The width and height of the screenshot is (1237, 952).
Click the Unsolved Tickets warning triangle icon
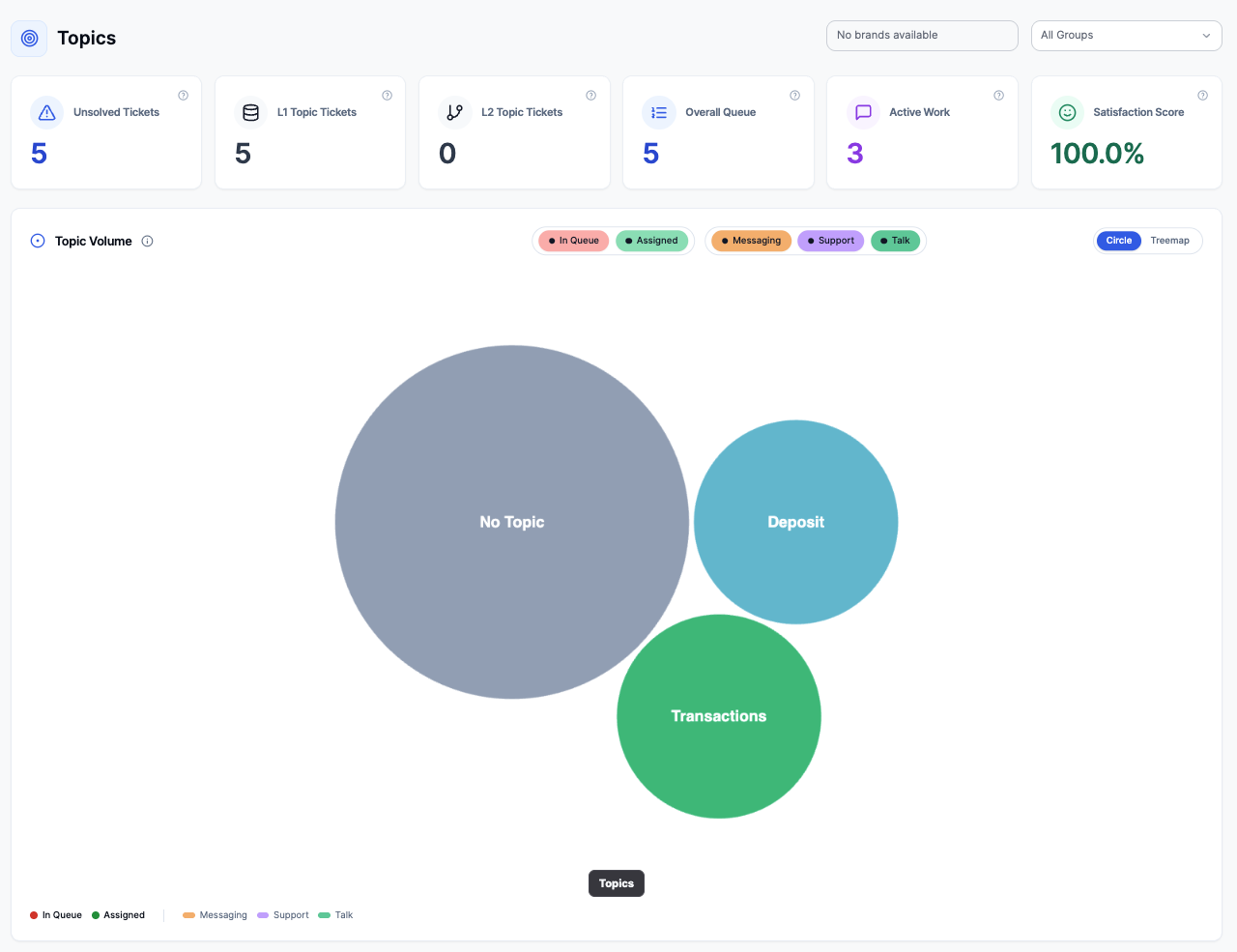47,113
